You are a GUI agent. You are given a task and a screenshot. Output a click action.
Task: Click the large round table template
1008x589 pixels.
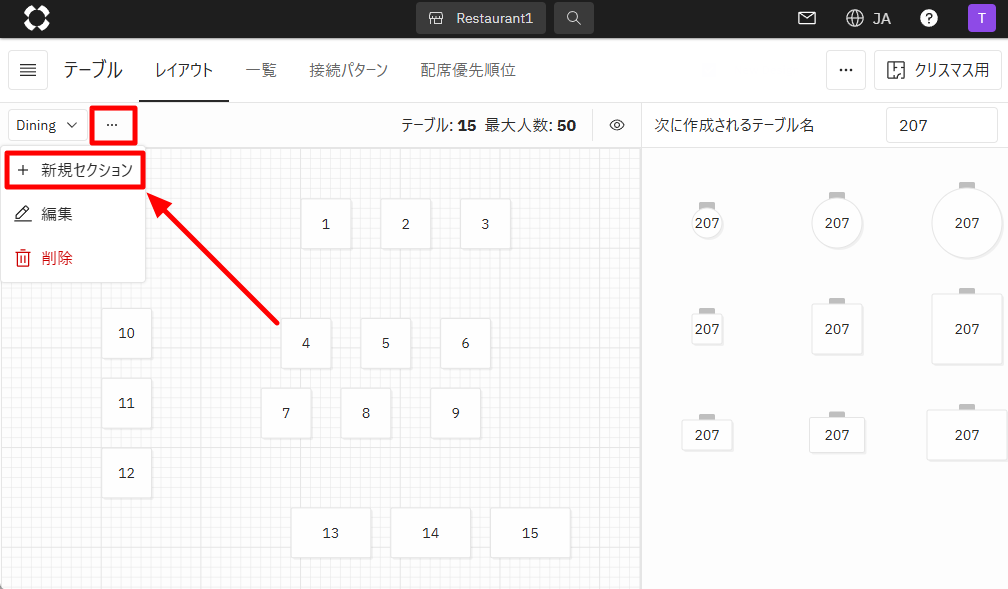coord(966,223)
